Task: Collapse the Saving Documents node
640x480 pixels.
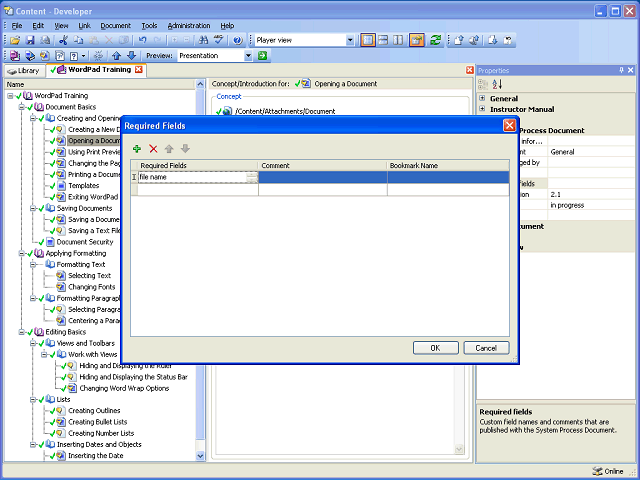Action: coord(33,208)
